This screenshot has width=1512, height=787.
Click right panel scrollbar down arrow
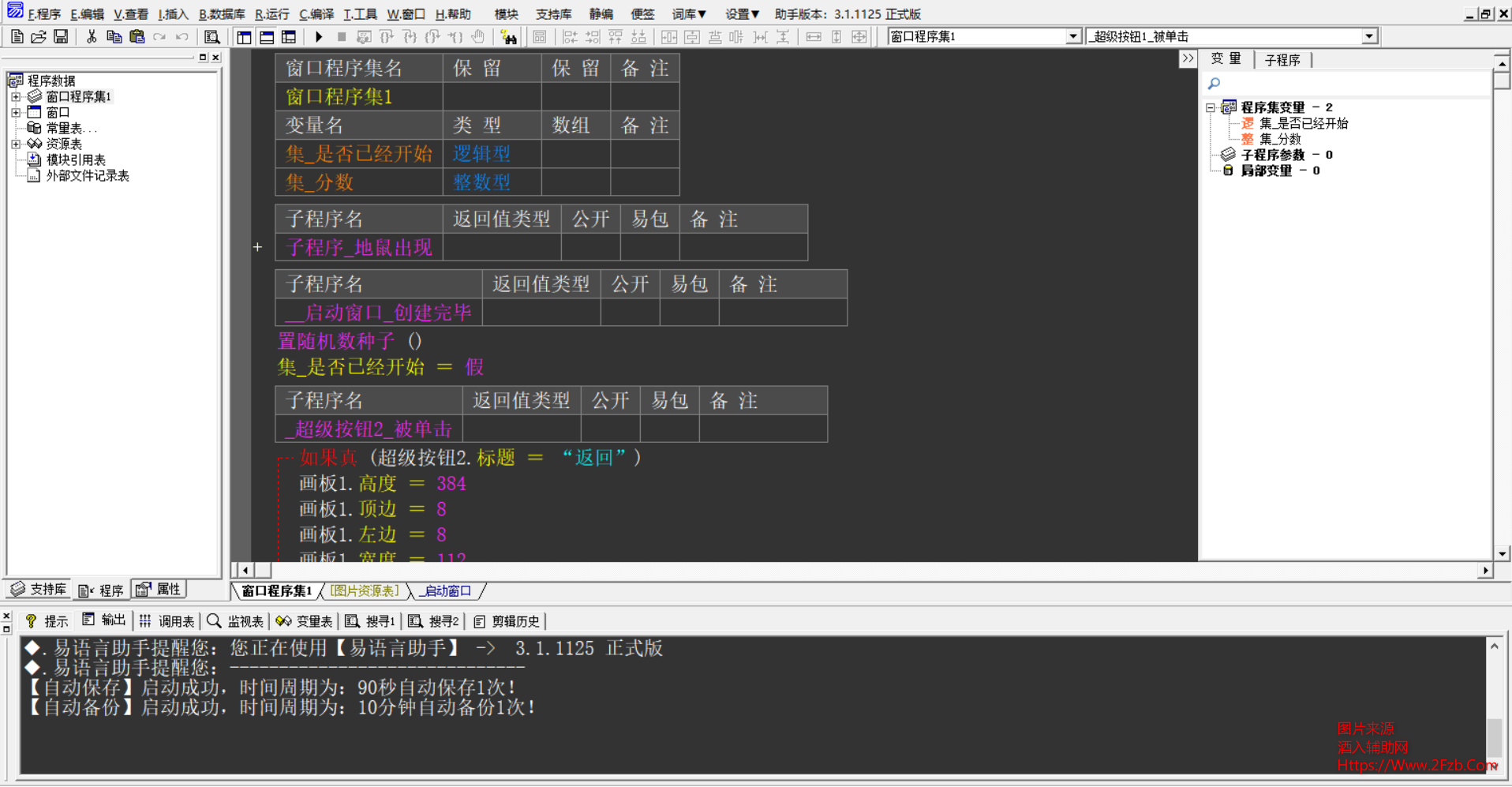1502,553
